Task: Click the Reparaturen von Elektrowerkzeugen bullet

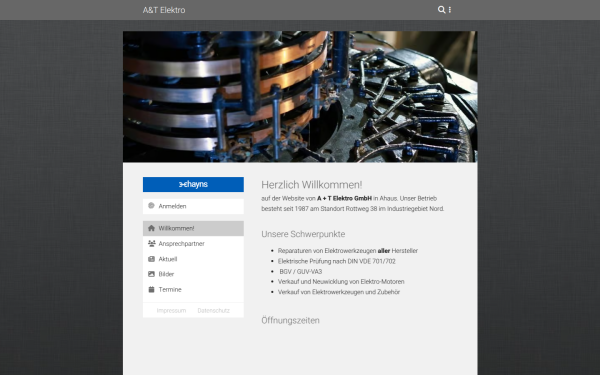Action: click(x=347, y=251)
